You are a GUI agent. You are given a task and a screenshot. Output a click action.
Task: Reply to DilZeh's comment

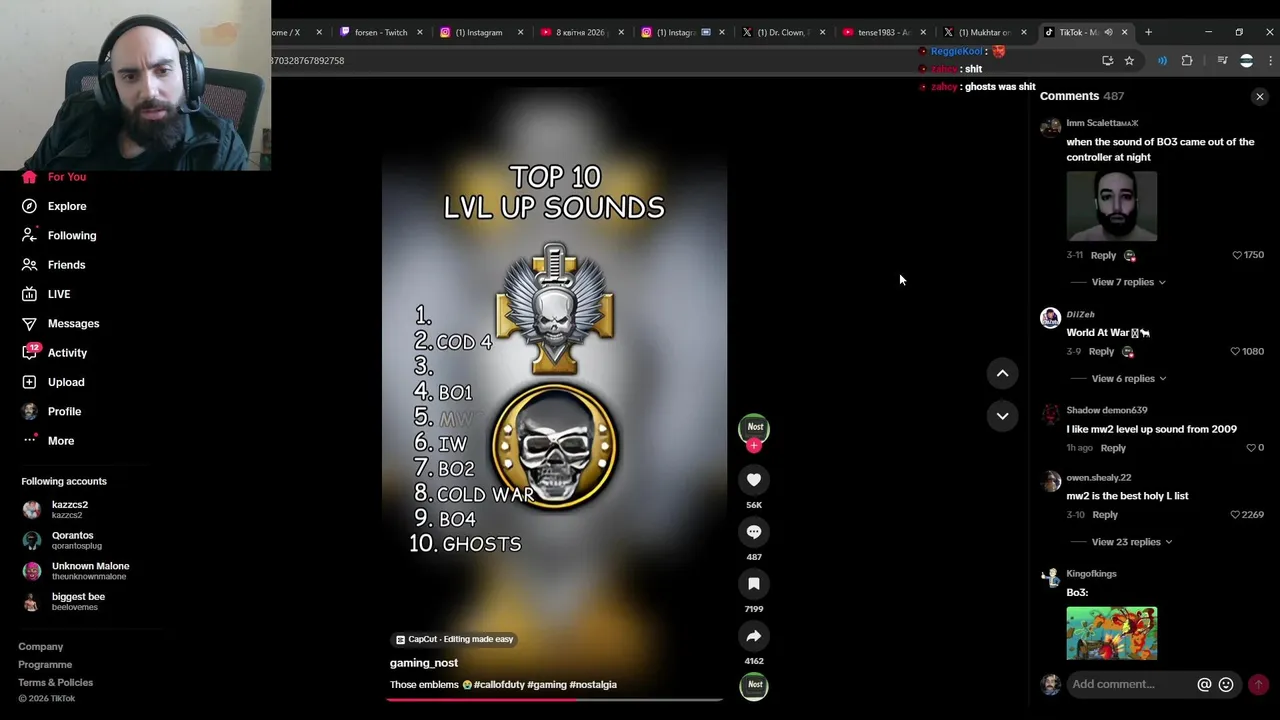(1101, 352)
